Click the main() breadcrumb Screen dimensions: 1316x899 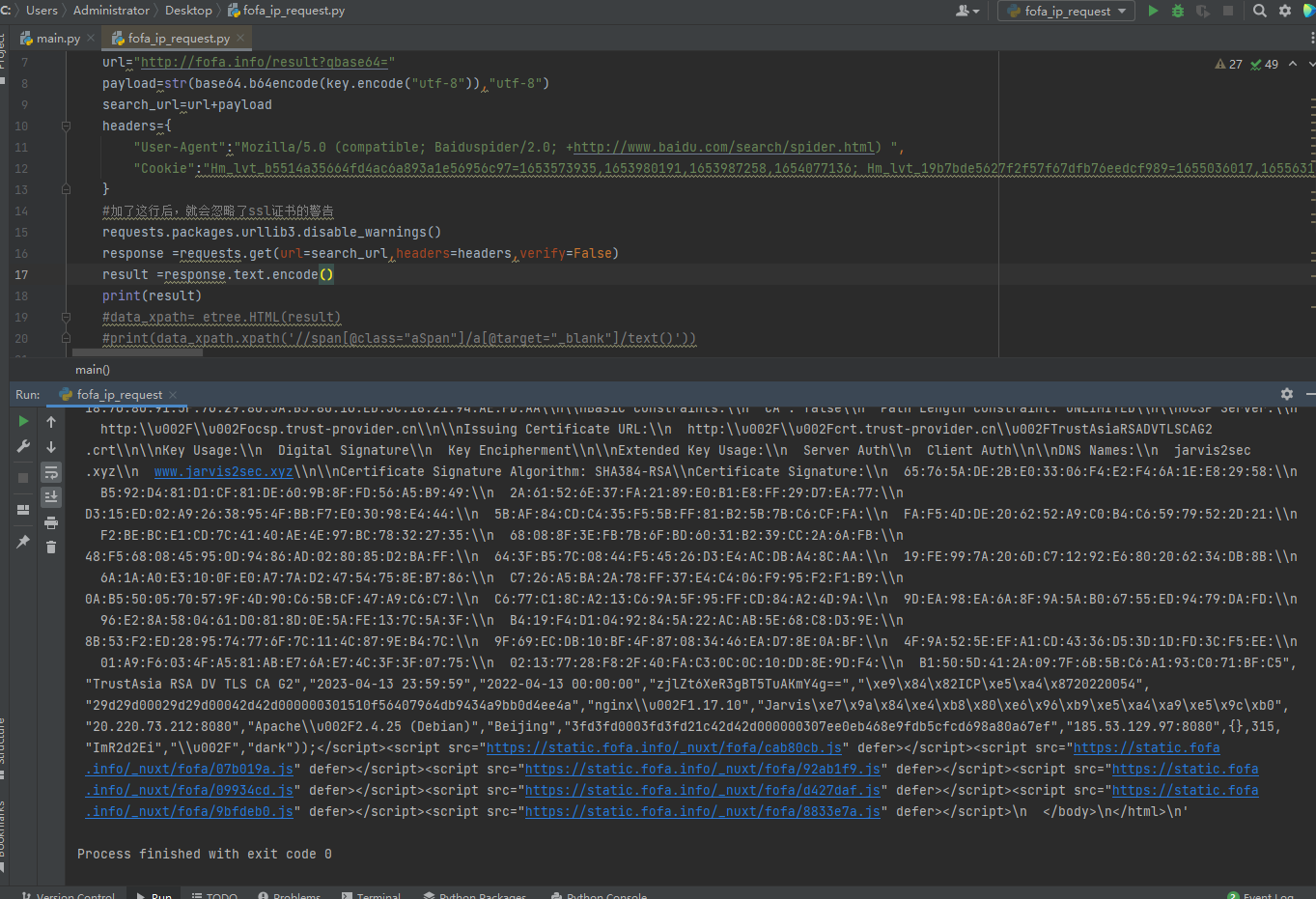coord(93,369)
